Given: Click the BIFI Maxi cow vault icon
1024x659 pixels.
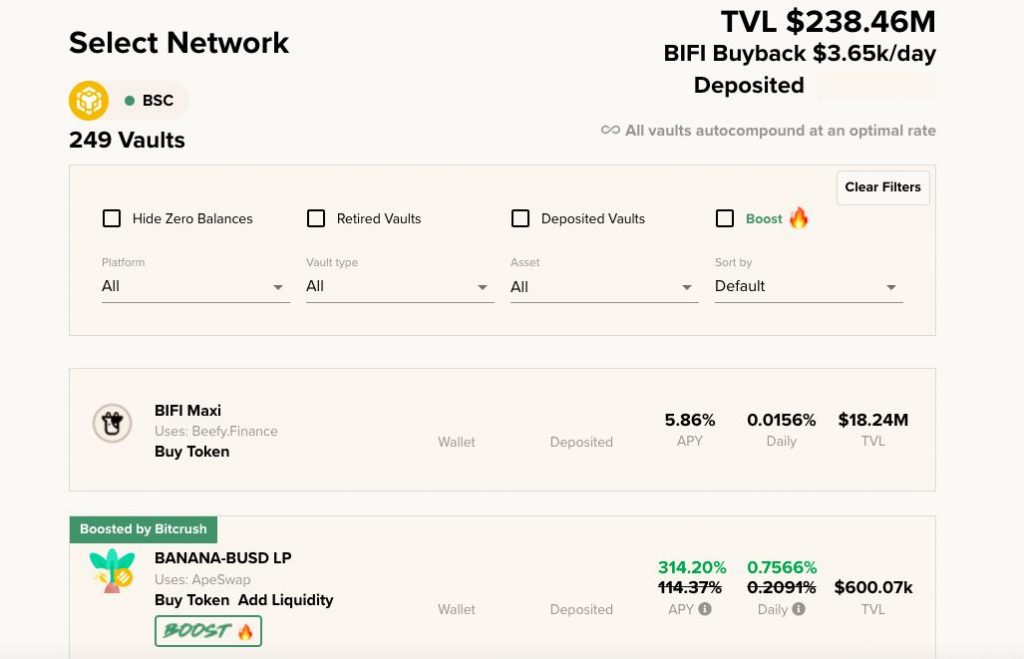Looking at the screenshot, I should [x=113, y=423].
